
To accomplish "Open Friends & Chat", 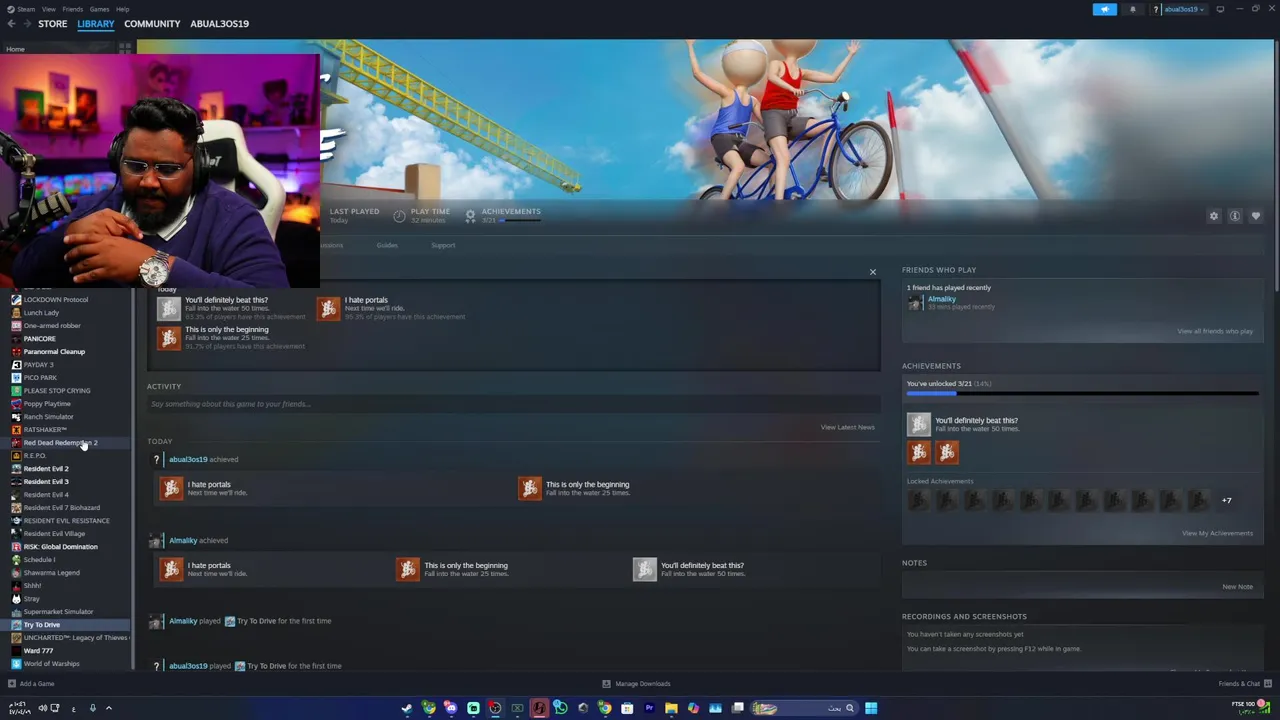I will 1244,684.
